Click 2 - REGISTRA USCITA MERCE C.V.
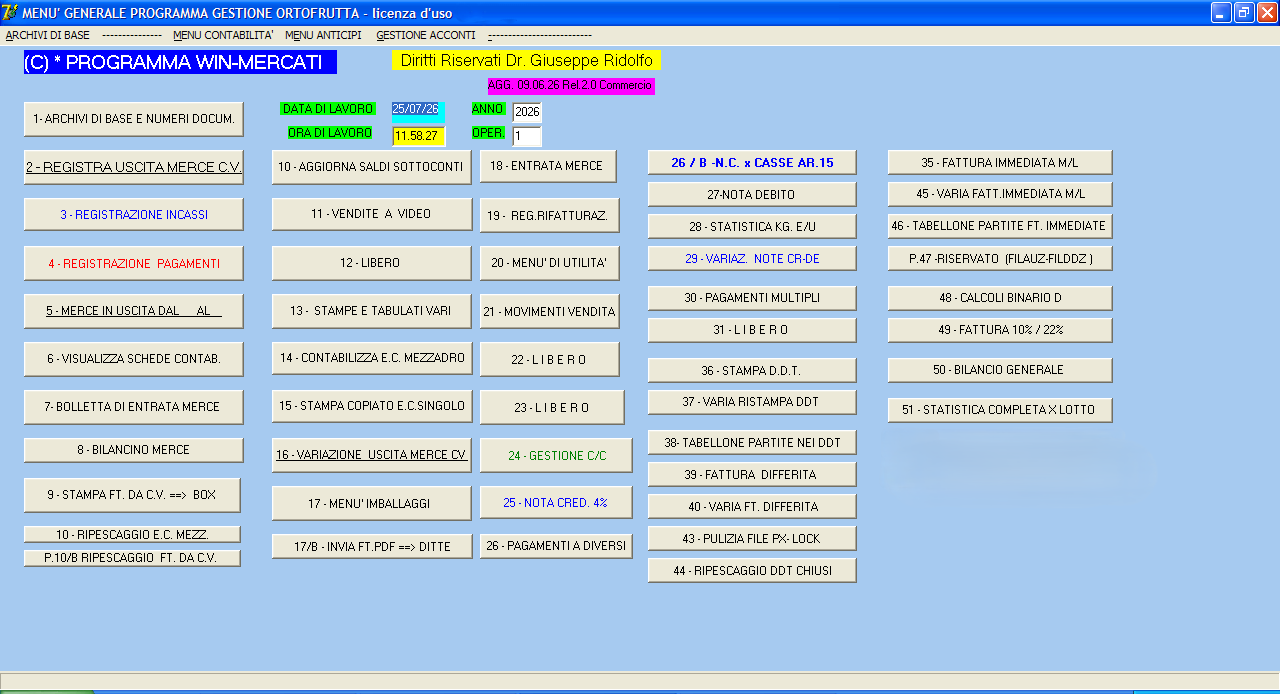1280x694 pixels. click(x=134, y=167)
